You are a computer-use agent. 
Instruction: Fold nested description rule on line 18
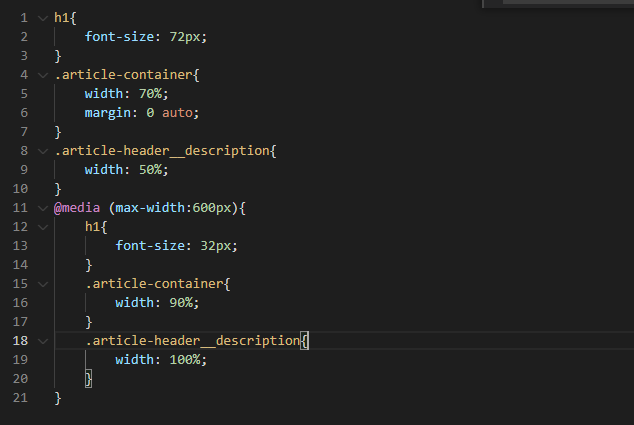(x=42, y=341)
